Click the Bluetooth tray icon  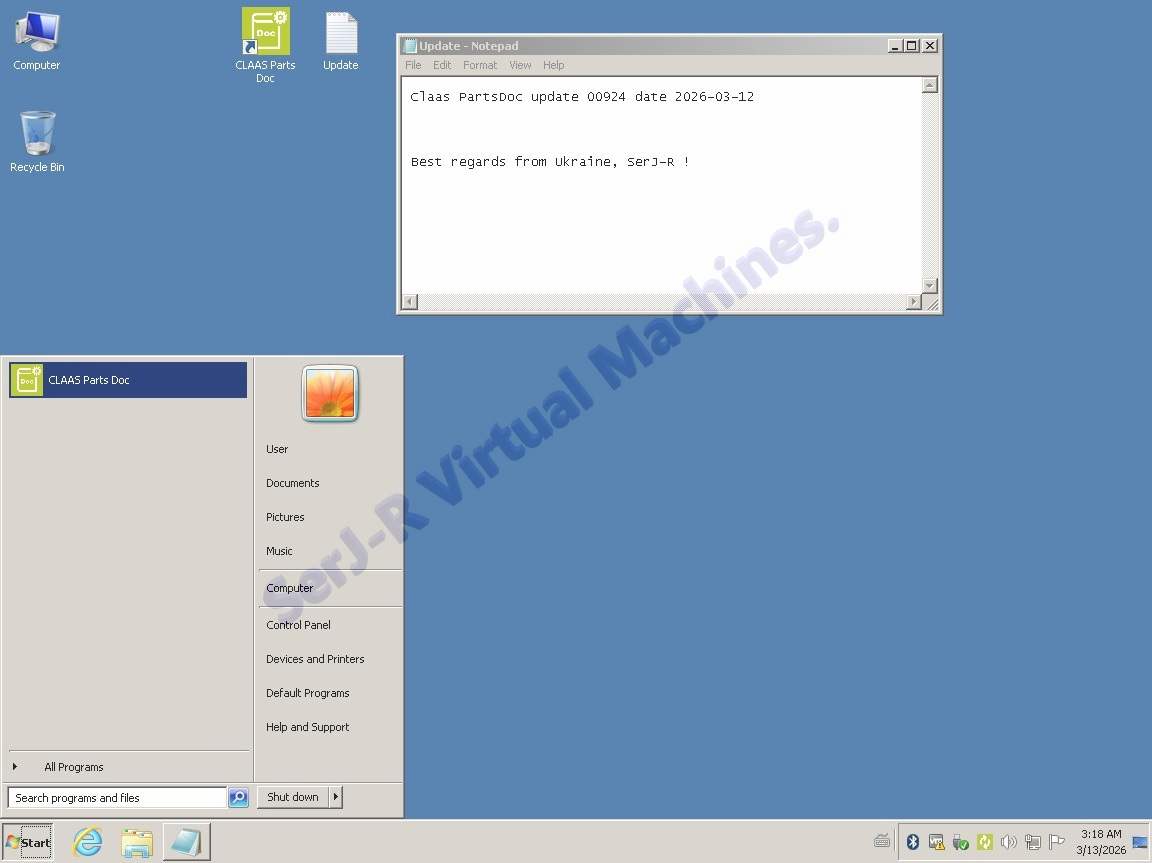pos(912,842)
